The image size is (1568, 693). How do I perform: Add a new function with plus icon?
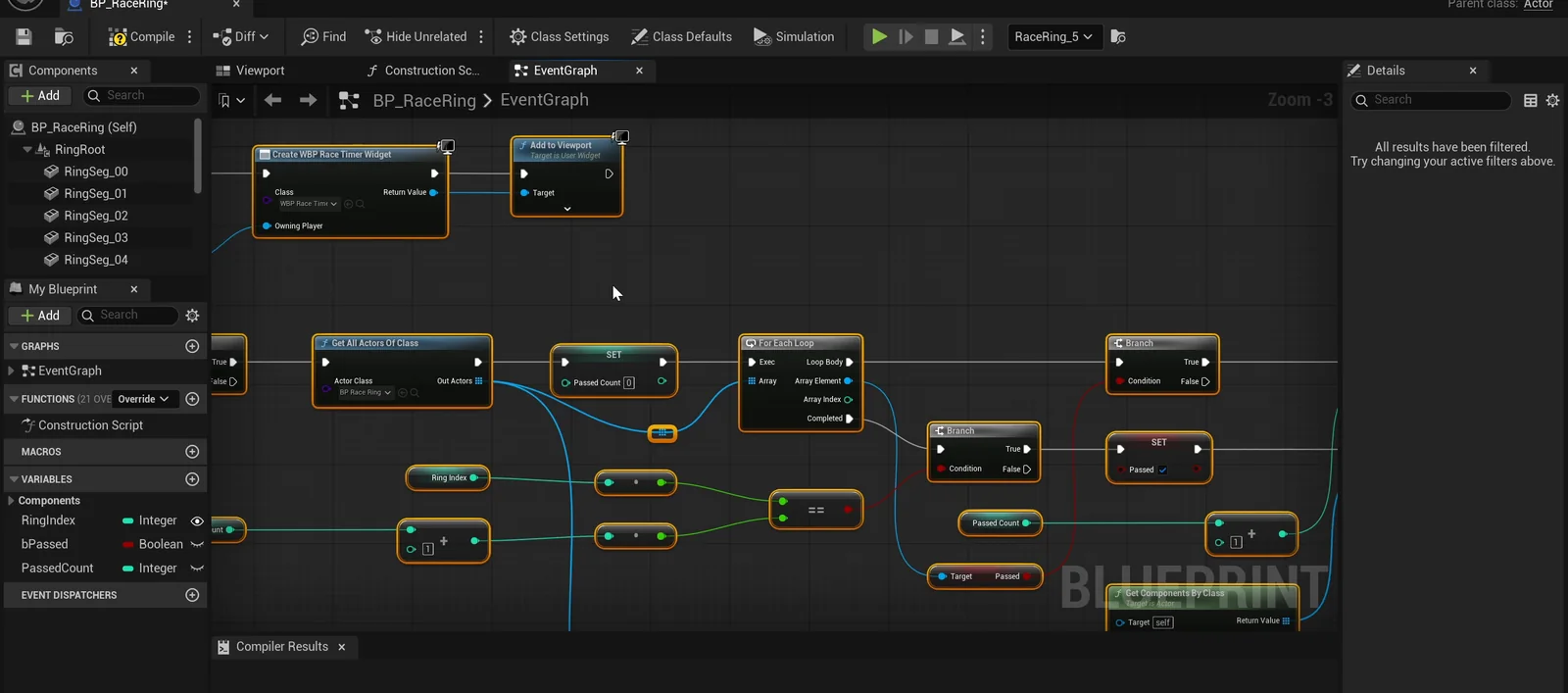(x=192, y=399)
